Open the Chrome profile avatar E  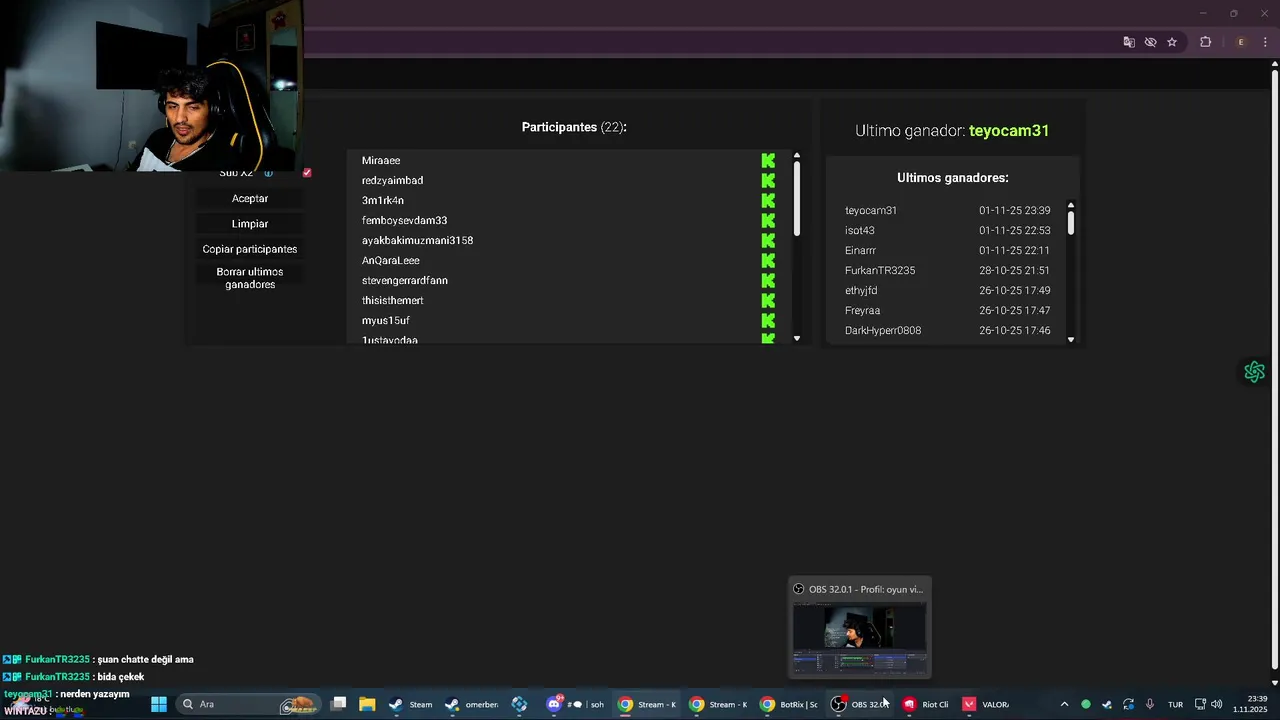point(1241,42)
